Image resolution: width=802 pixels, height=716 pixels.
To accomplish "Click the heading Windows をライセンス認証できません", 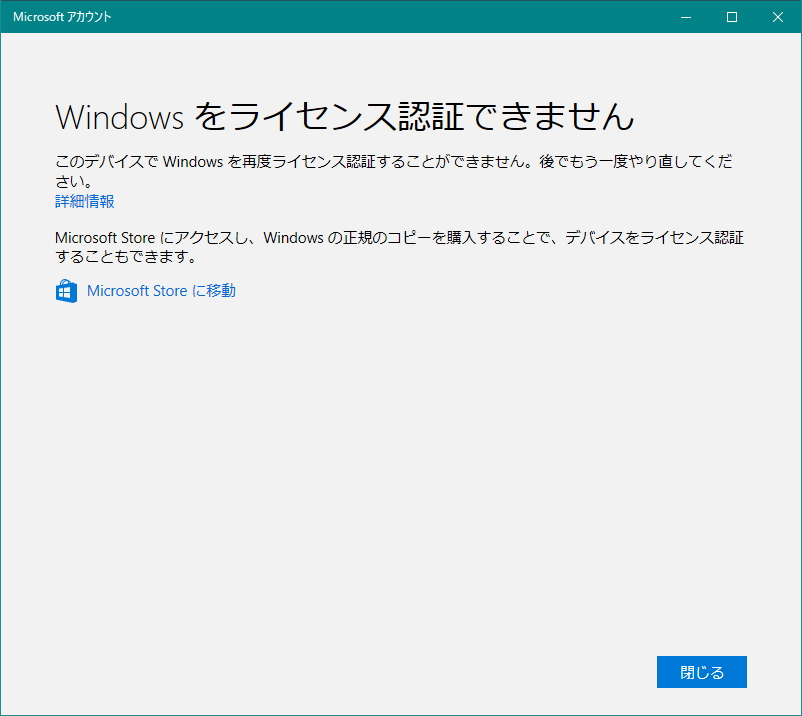I will coord(345,117).
